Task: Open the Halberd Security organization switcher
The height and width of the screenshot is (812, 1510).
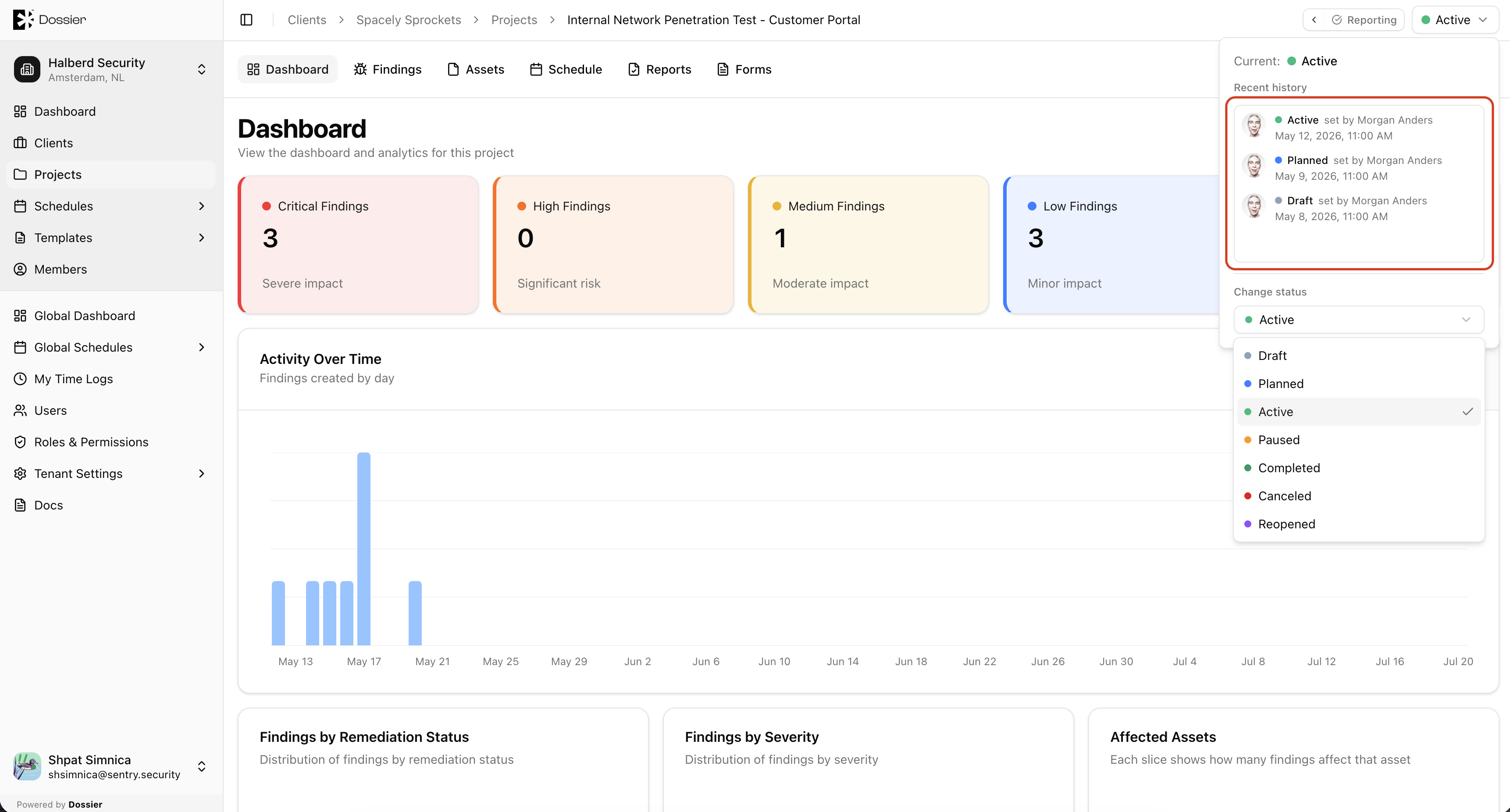Action: 111,69
